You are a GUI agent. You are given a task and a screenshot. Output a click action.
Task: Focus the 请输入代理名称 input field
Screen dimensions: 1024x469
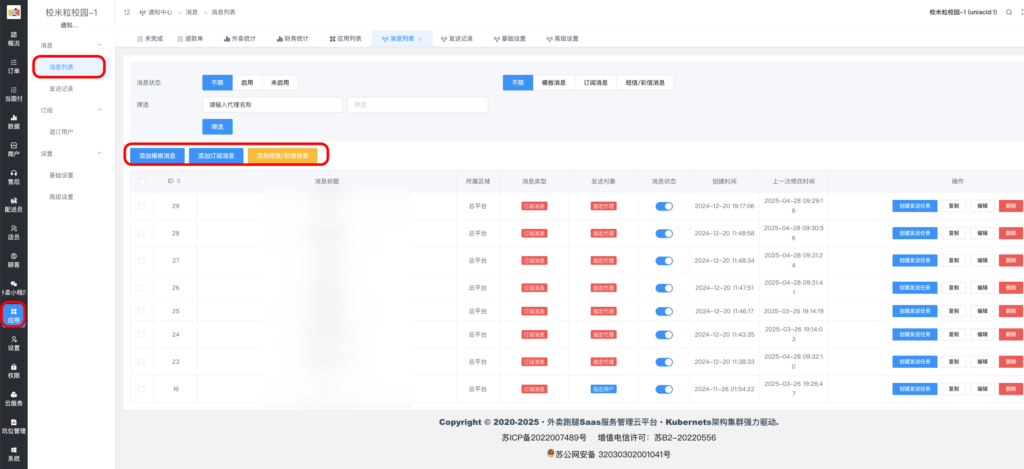coord(272,105)
